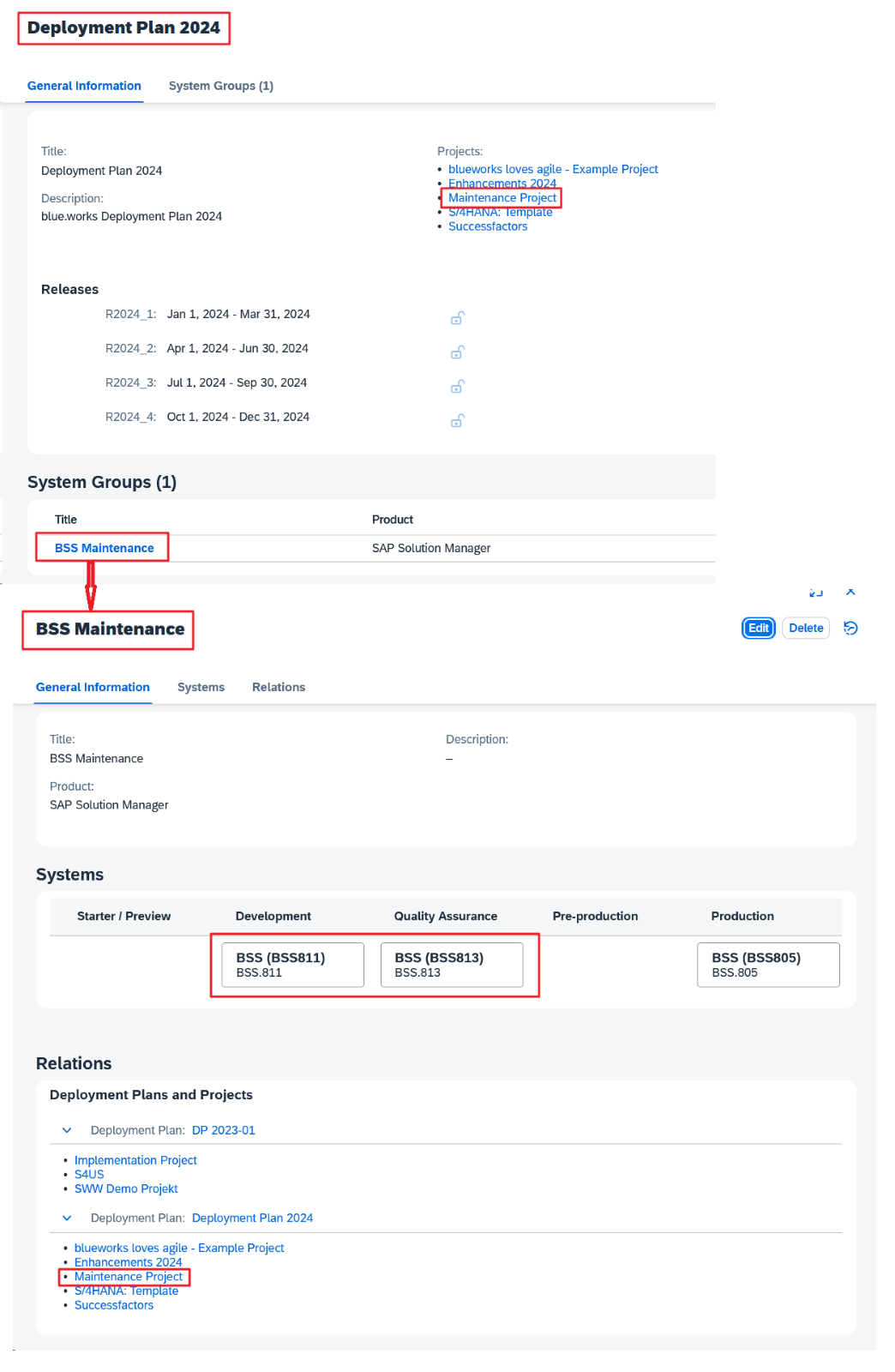Open the SWW Demo Projekt link
The width and height of the screenshot is (895, 1372).
click(x=126, y=1188)
